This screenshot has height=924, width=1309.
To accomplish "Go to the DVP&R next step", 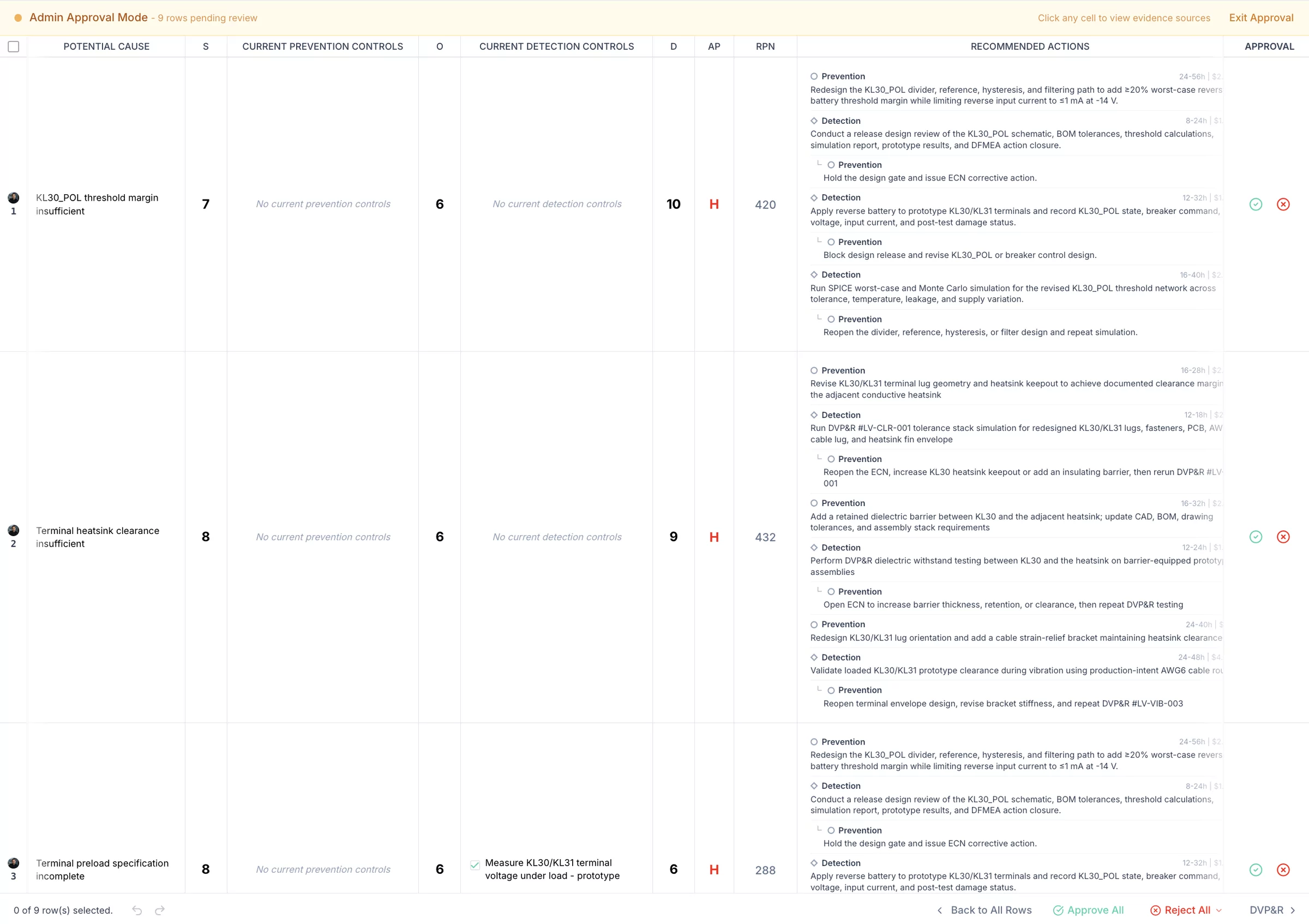I will point(1272,910).
